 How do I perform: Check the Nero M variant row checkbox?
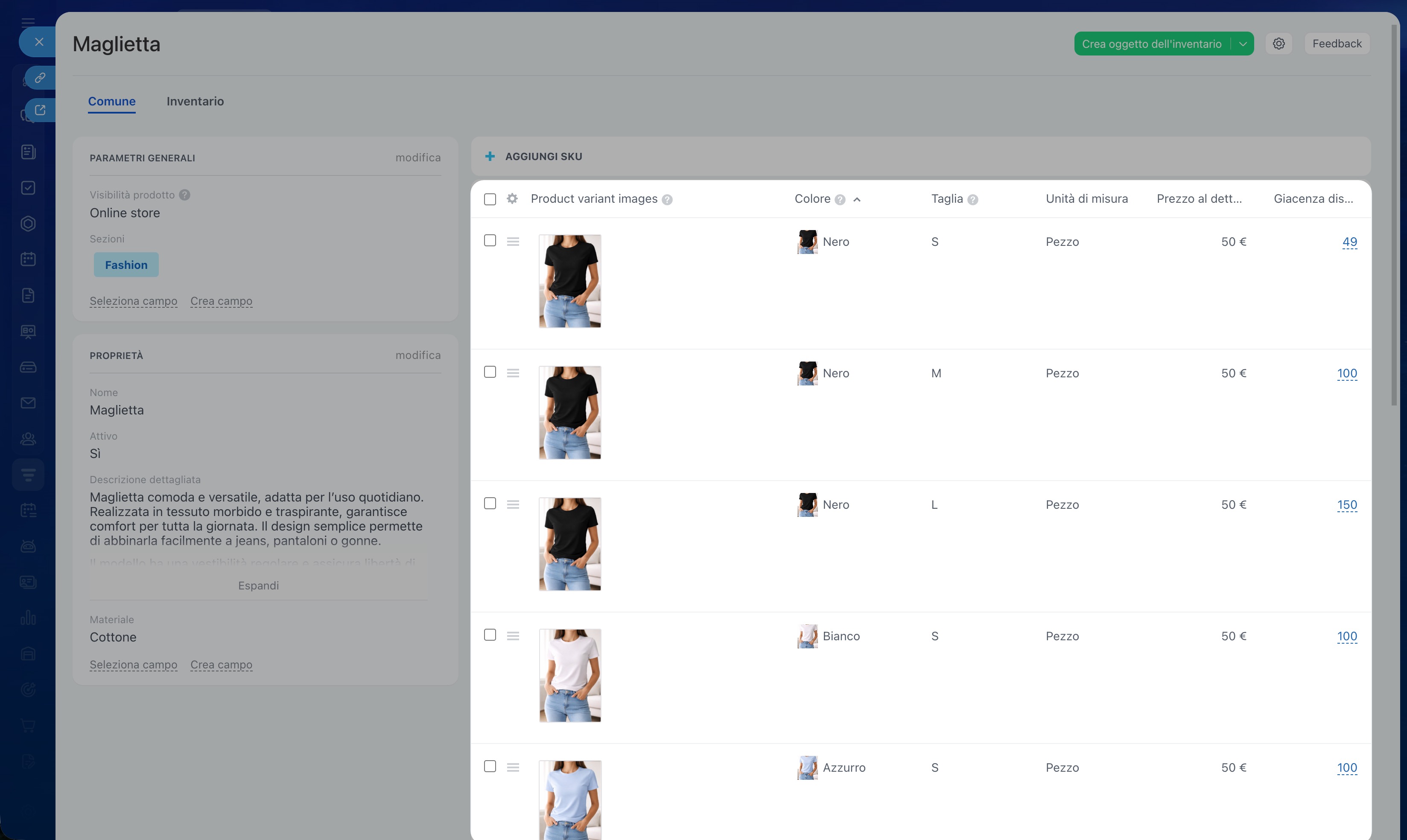click(x=490, y=372)
